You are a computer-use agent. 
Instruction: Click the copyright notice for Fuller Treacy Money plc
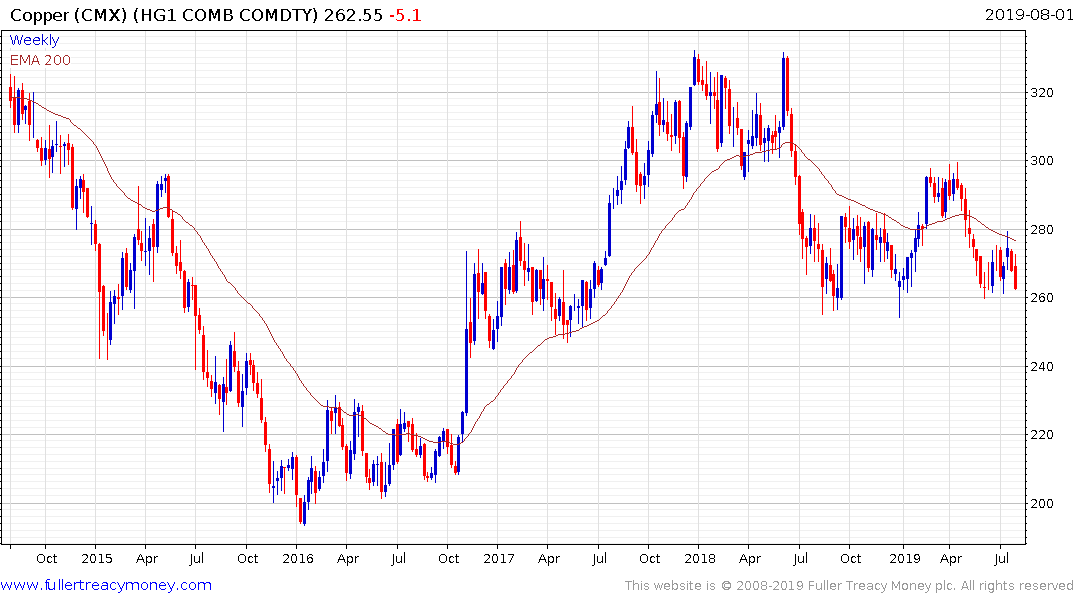click(849, 586)
